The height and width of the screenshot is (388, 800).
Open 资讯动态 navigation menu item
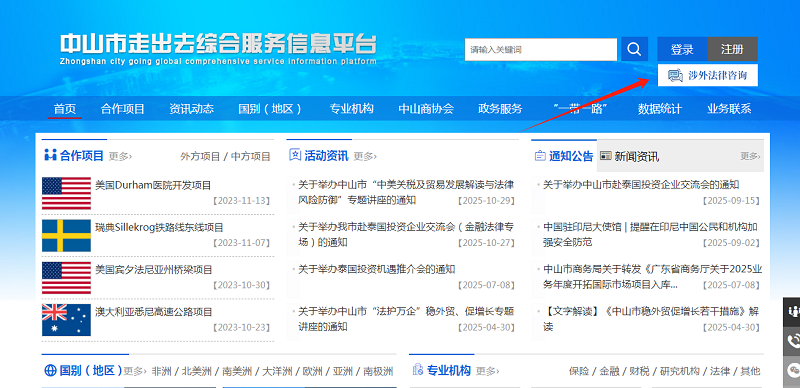click(191, 109)
